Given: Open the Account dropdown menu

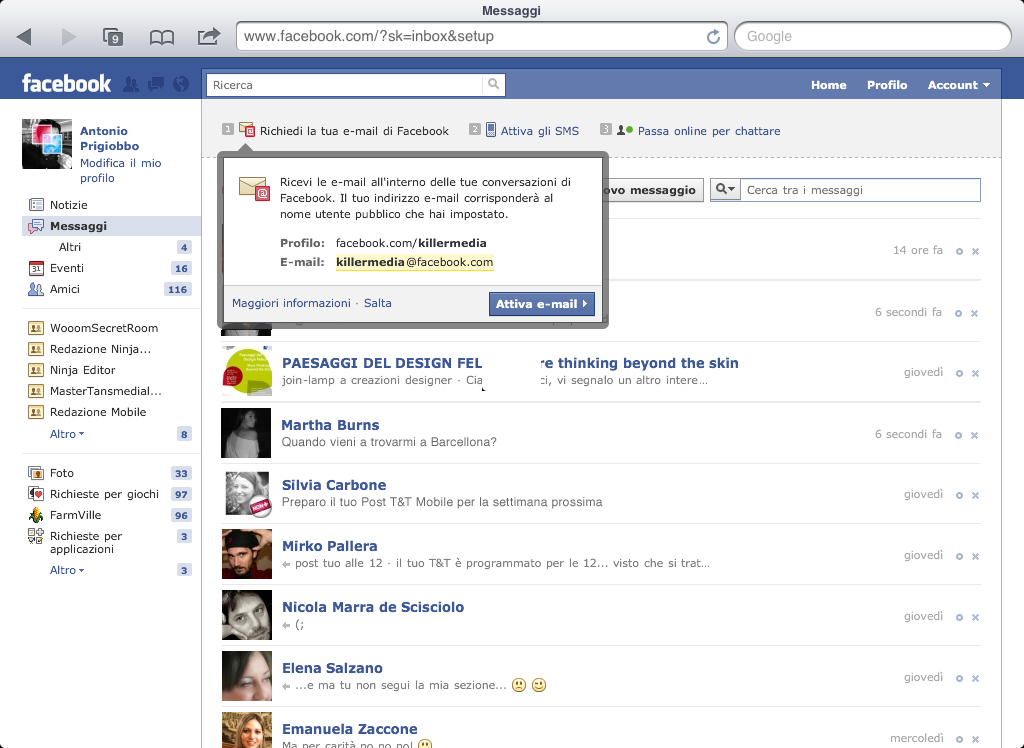Looking at the screenshot, I should [958, 85].
